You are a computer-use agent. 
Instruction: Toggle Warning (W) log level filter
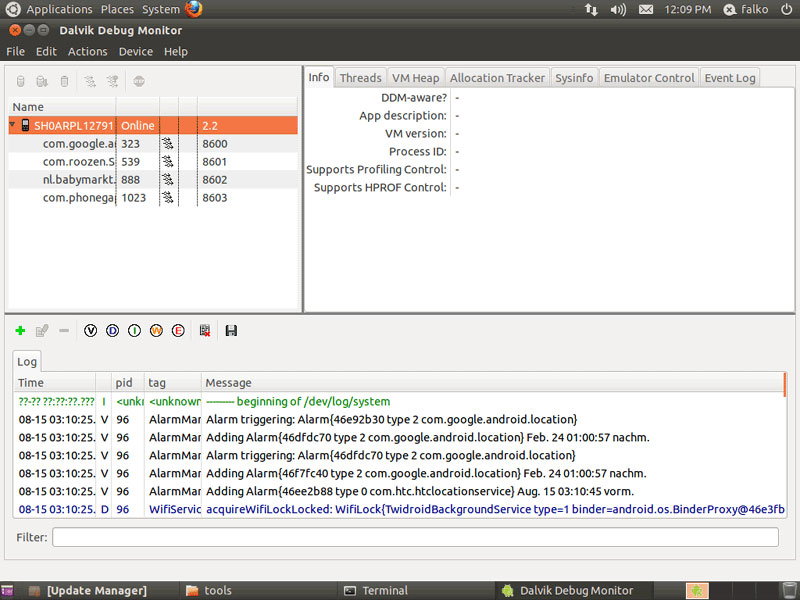pos(156,331)
